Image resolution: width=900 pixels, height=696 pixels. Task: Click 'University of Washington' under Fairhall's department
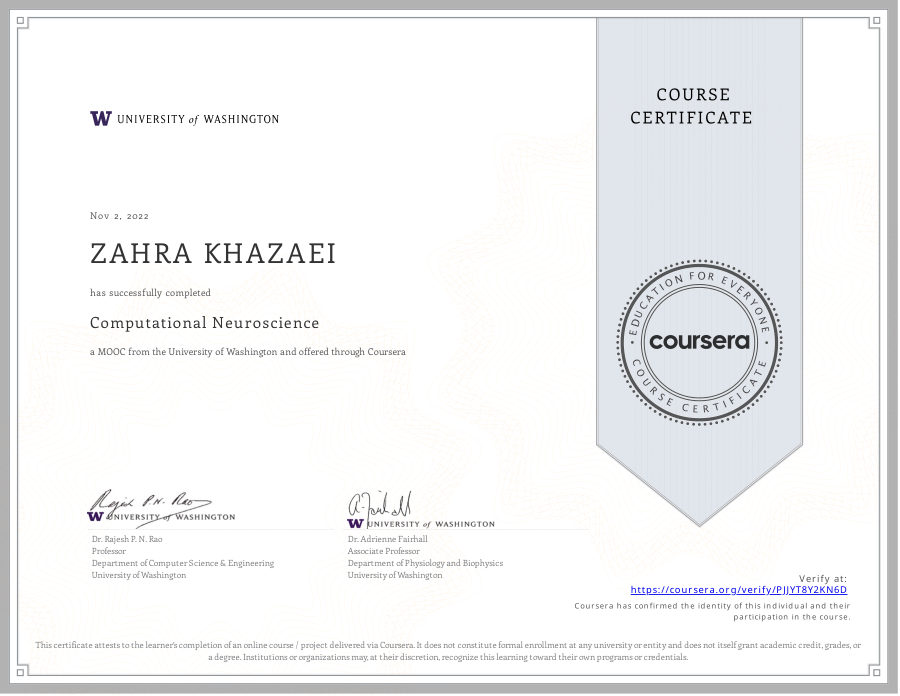point(395,575)
